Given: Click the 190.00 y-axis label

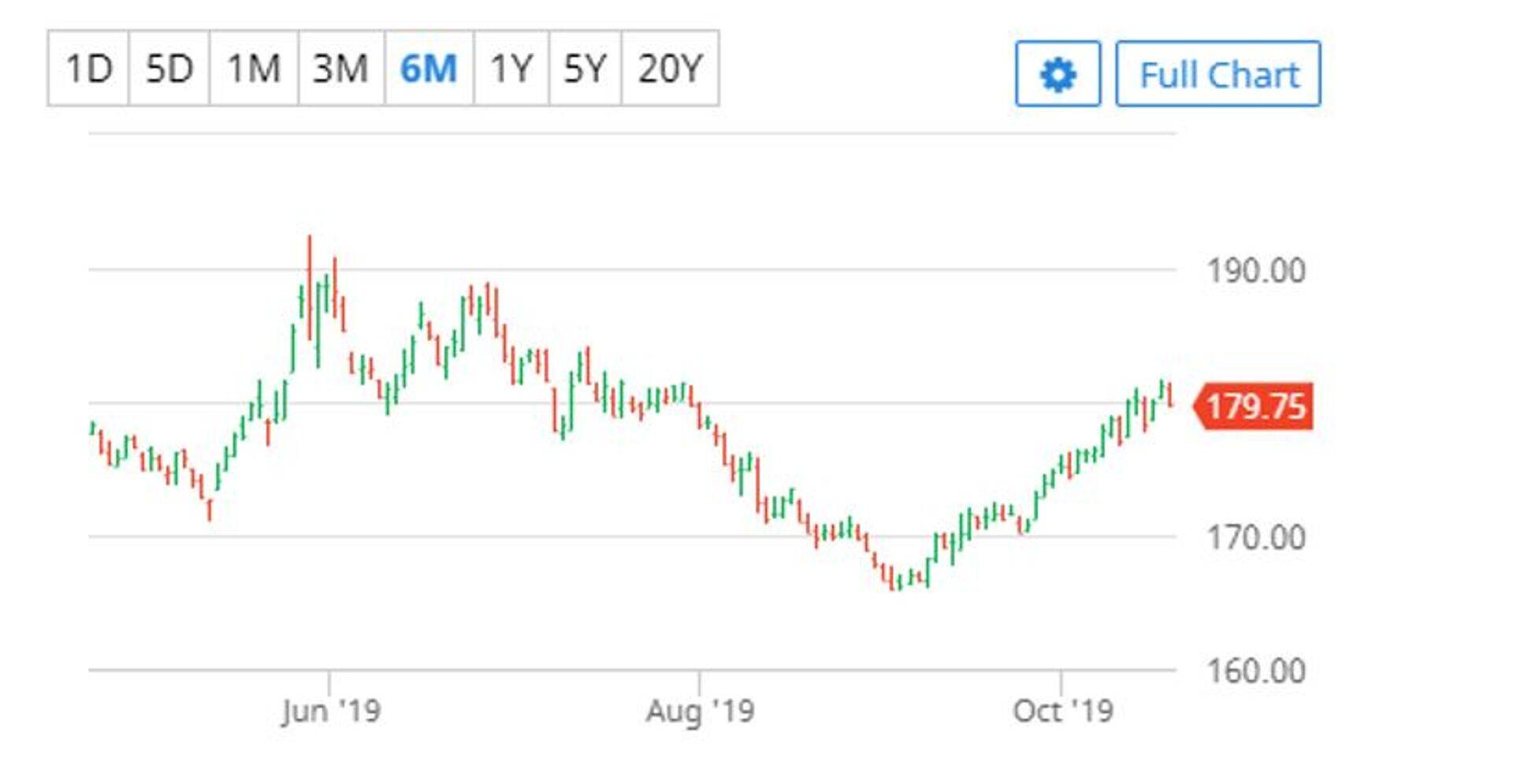Looking at the screenshot, I should point(1256,271).
